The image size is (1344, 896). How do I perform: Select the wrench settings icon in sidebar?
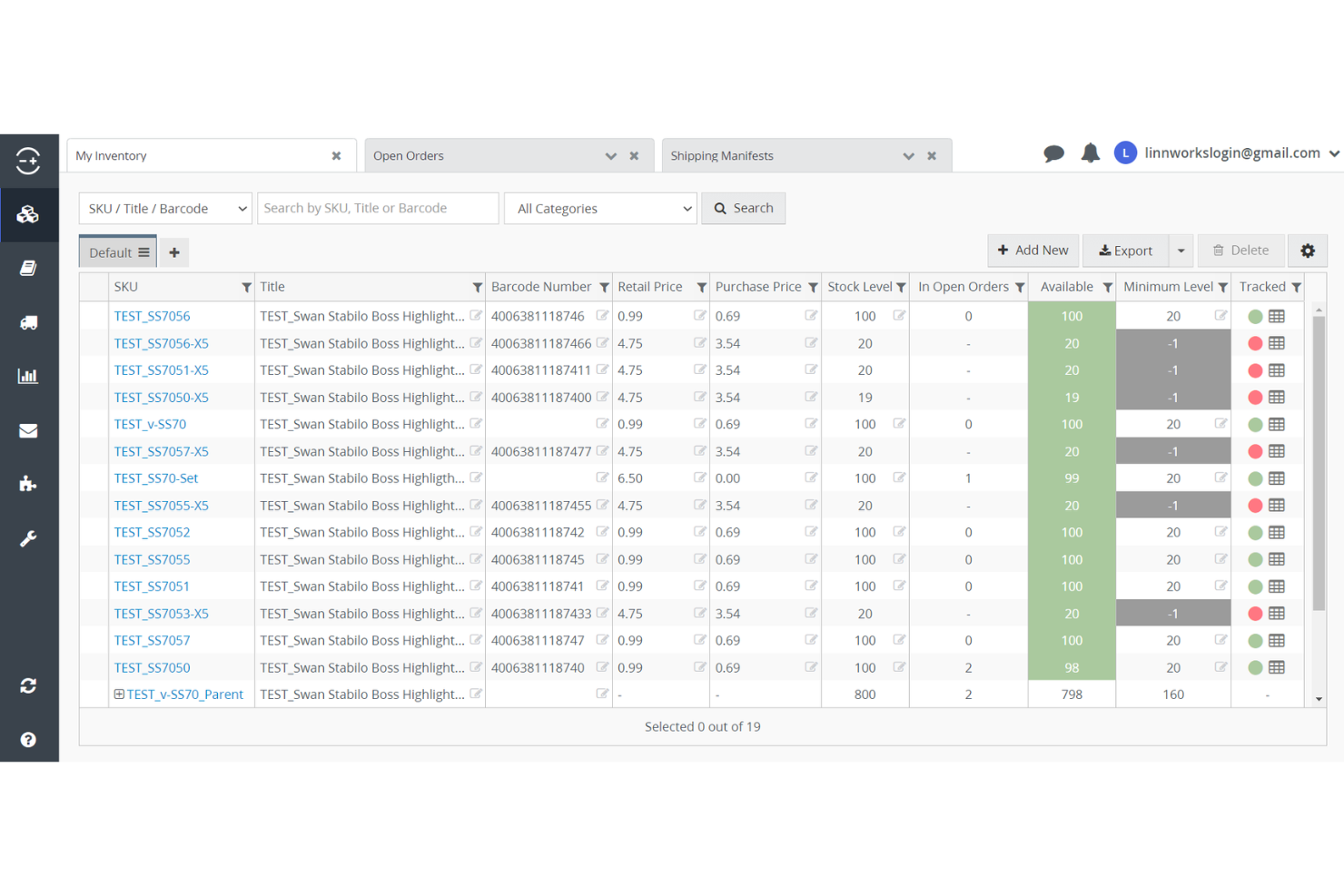tap(29, 538)
